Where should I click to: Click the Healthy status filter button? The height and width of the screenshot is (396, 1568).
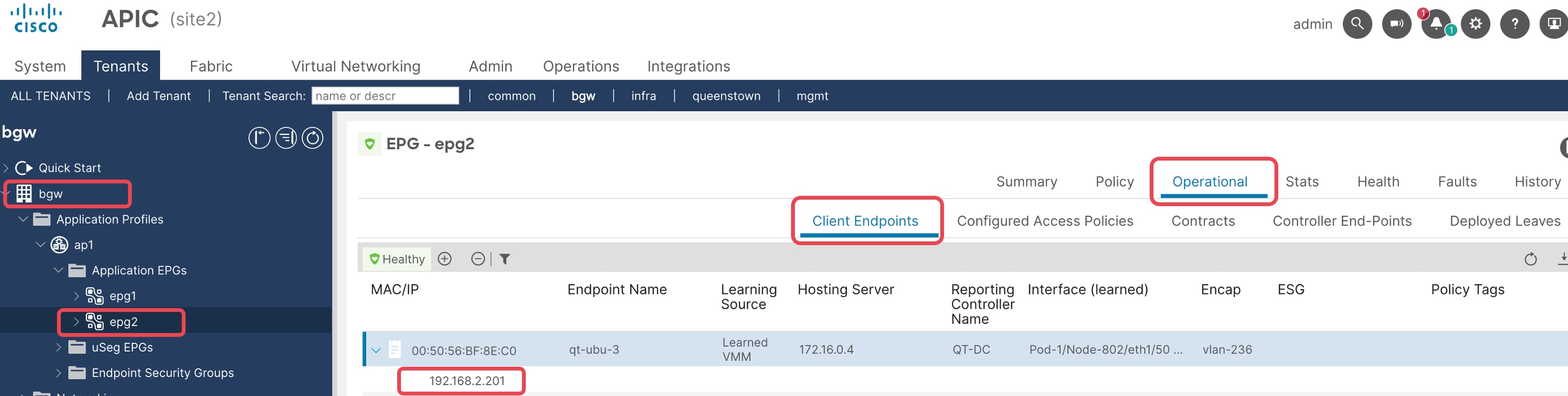coord(397,259)
